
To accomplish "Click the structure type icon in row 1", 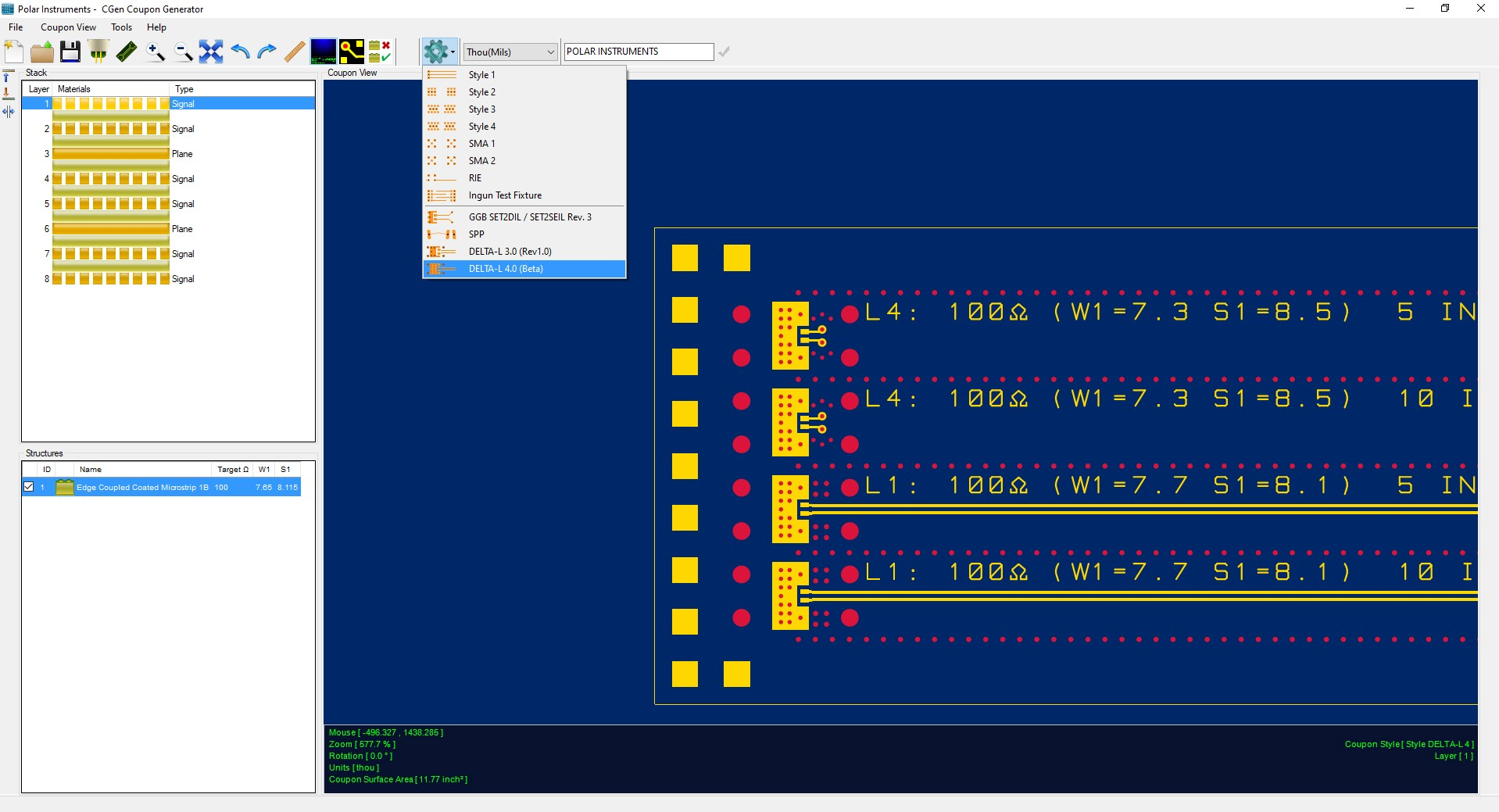I will coord(65,487).
